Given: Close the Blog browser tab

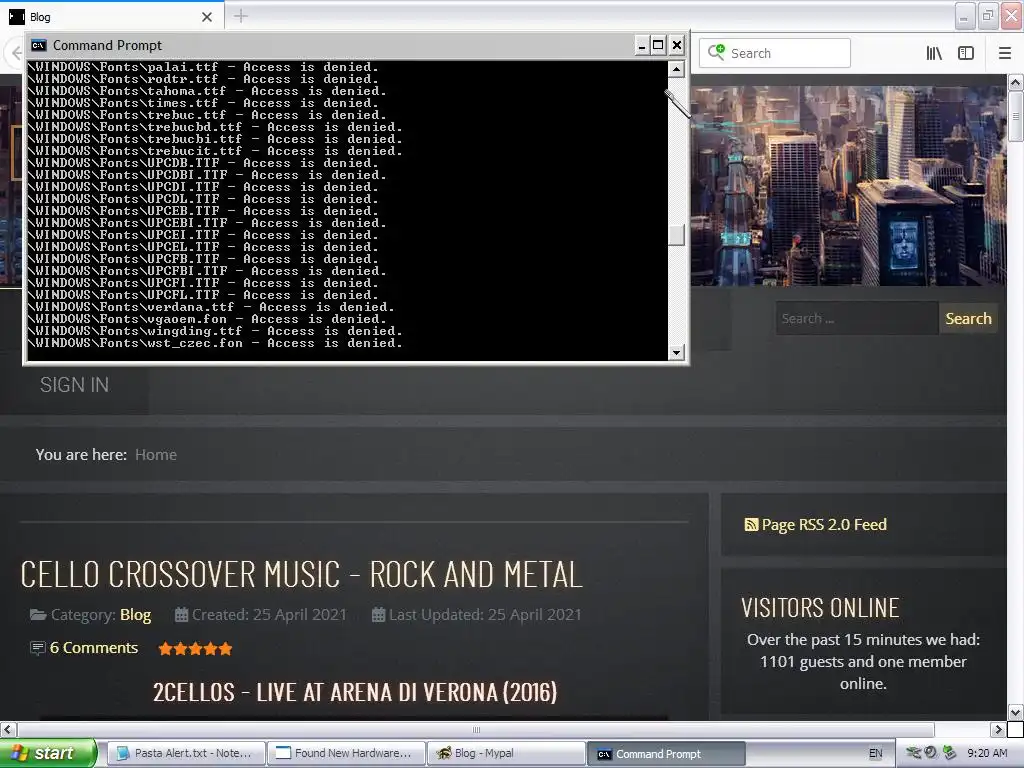Looking at the screenshot, I should pos(207,17).
